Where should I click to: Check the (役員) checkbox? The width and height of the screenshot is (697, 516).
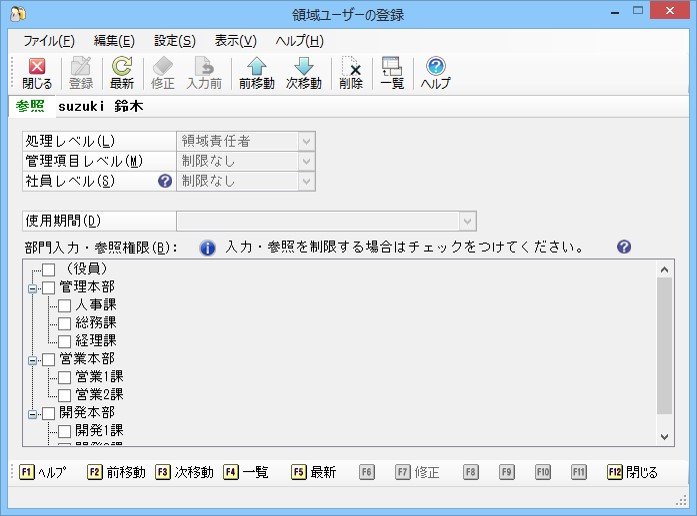(x=48, y=269)
